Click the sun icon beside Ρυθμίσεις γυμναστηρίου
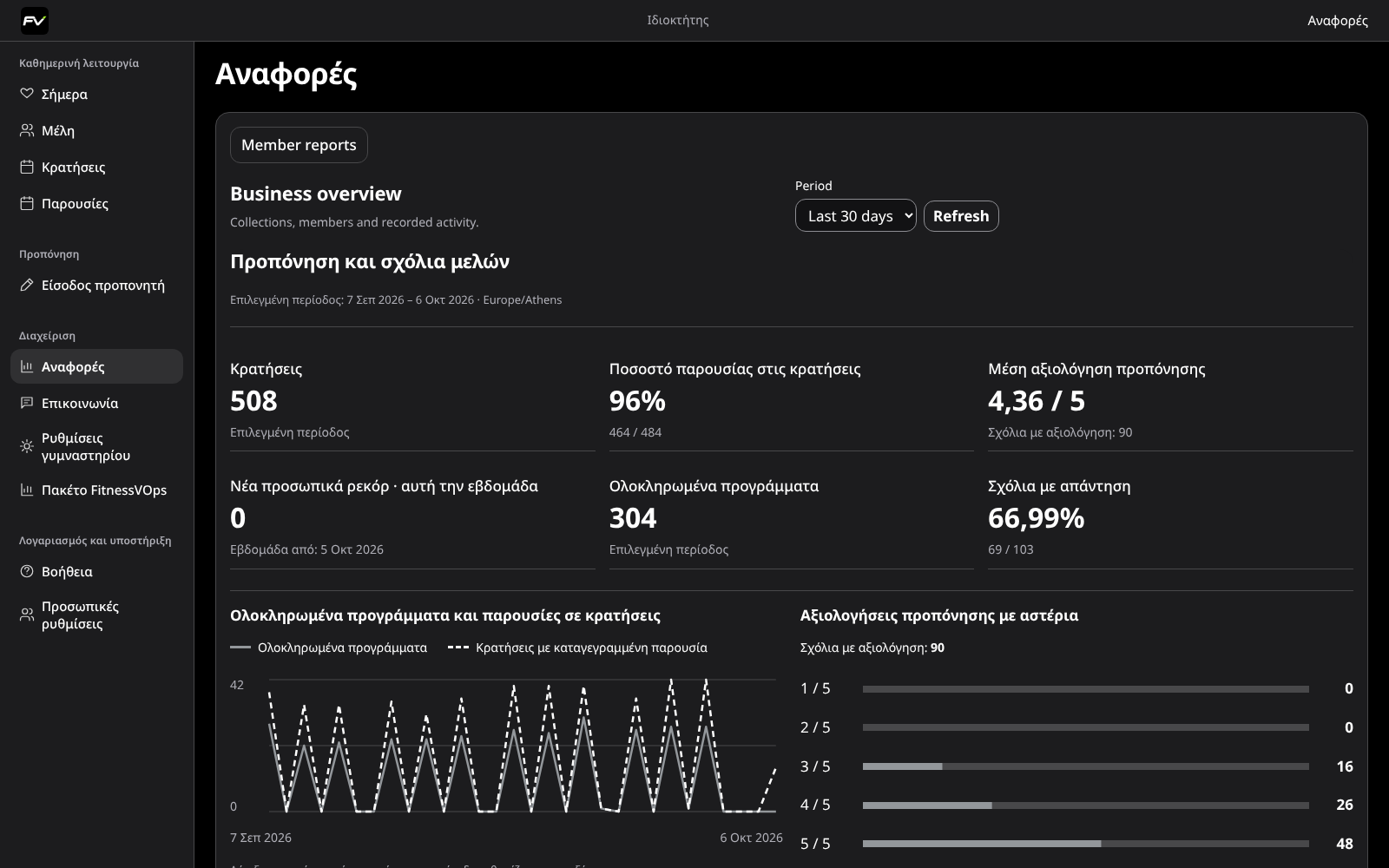This screenshot has width=1389, height=868. click(x=27, y=446)
